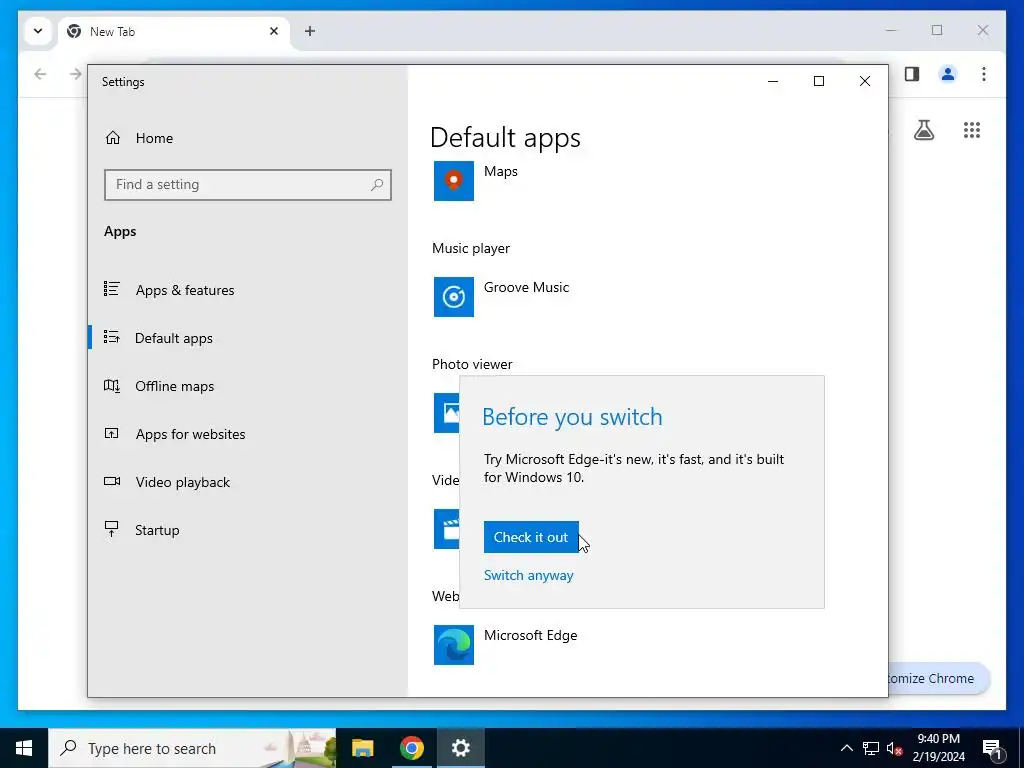
Task: Click the Settings gear on taskbar
Action: [x=460, y=748]
